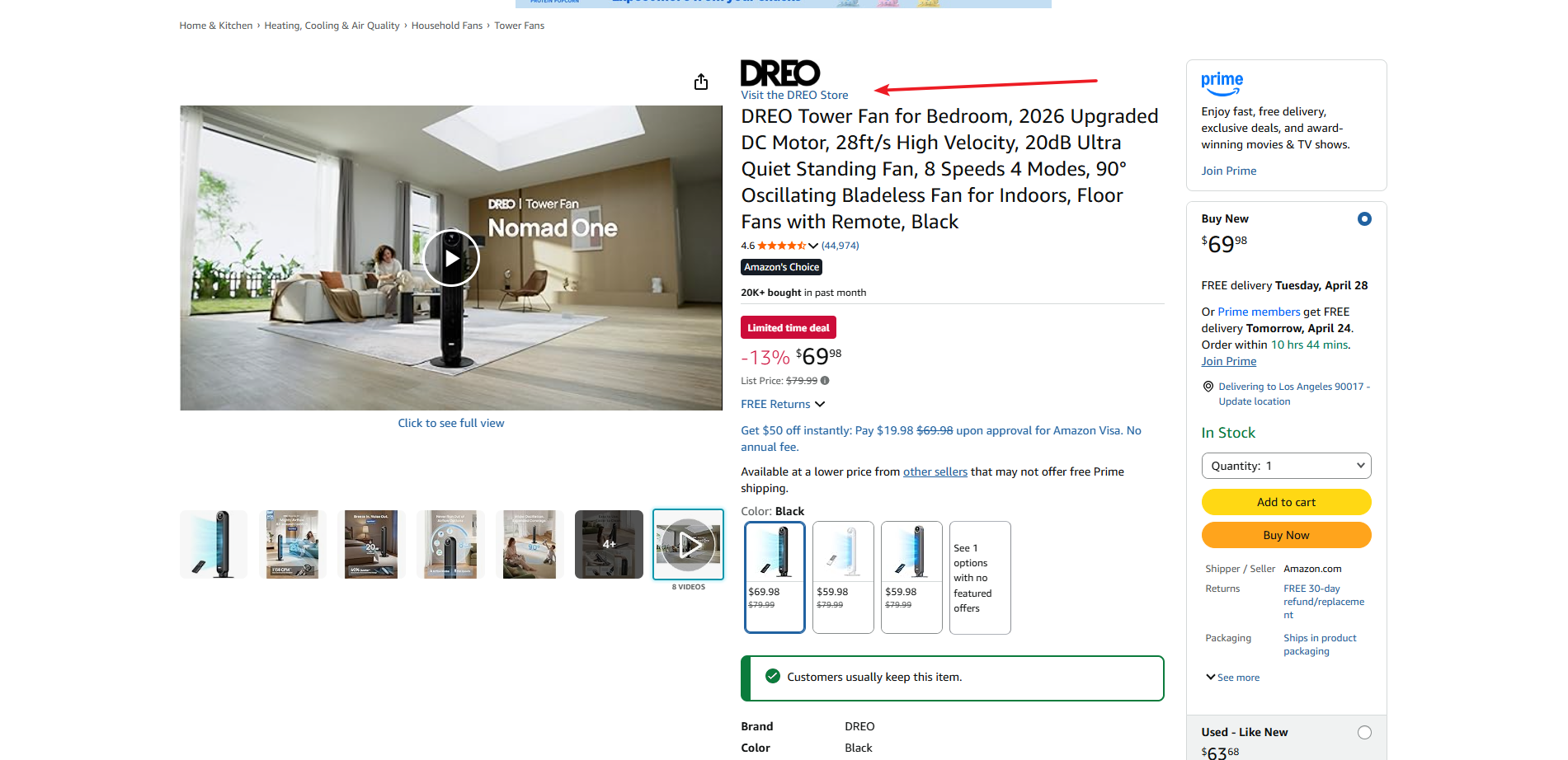Select the white fan color swatch
This screenshot has width=1568, height=760.
point(843,577)
